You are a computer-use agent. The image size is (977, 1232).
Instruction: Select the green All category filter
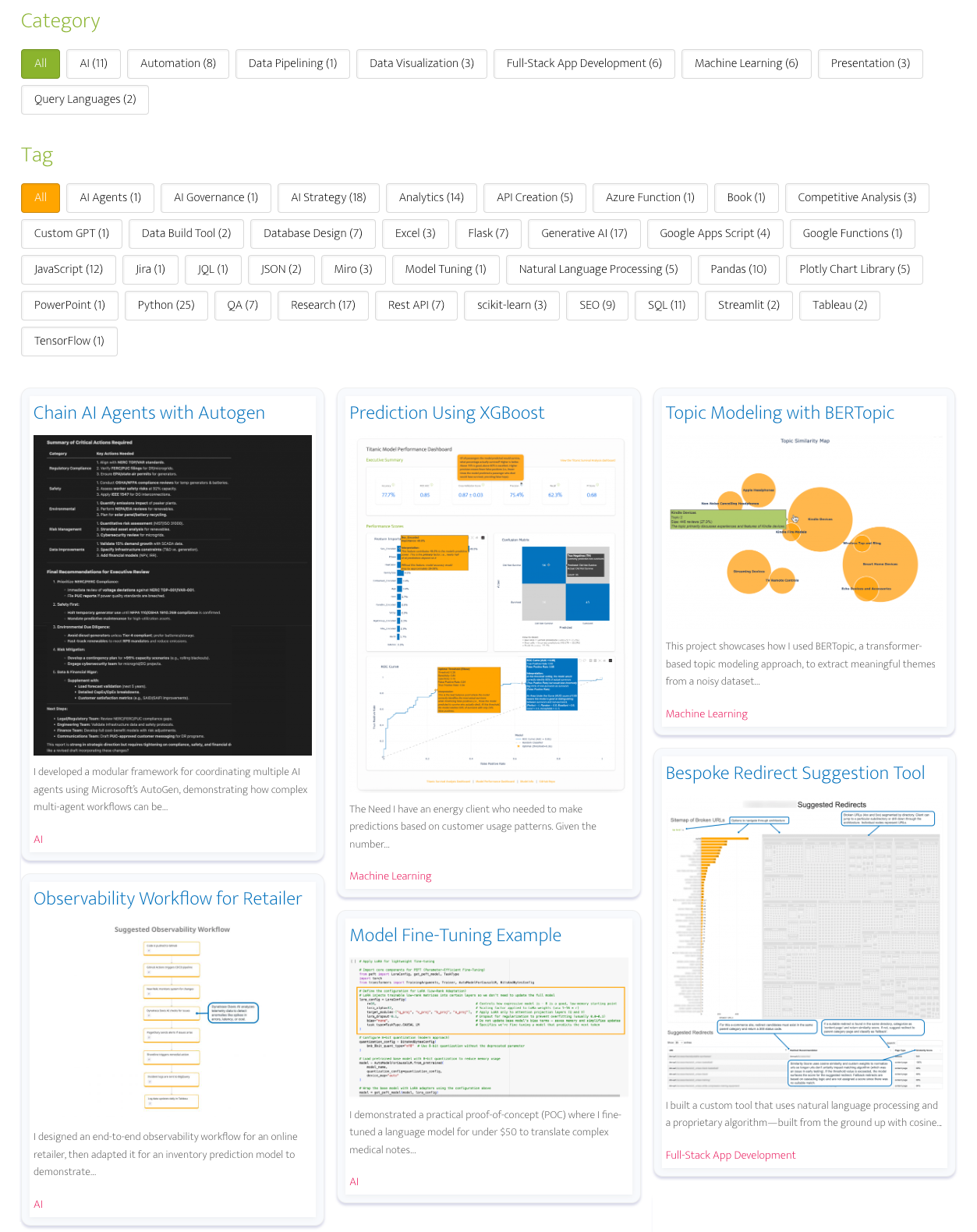click(x=41, y=64)
